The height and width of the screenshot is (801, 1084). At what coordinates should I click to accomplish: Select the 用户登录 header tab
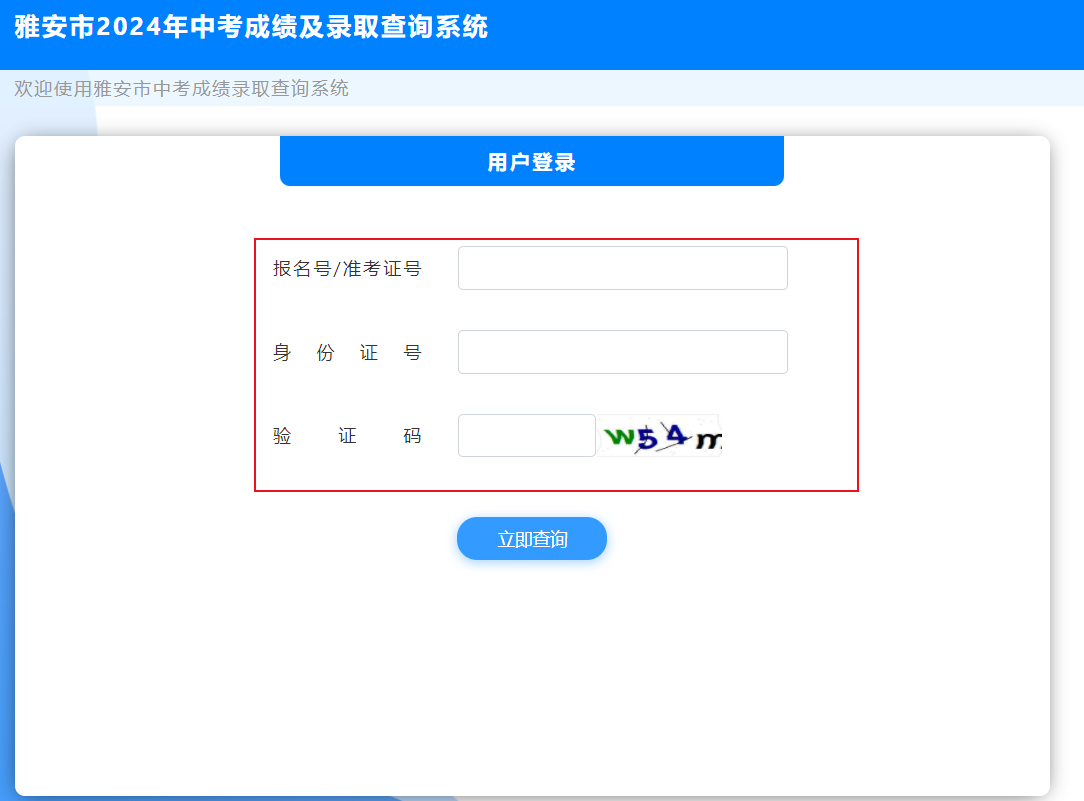click(x=531, y=162)
